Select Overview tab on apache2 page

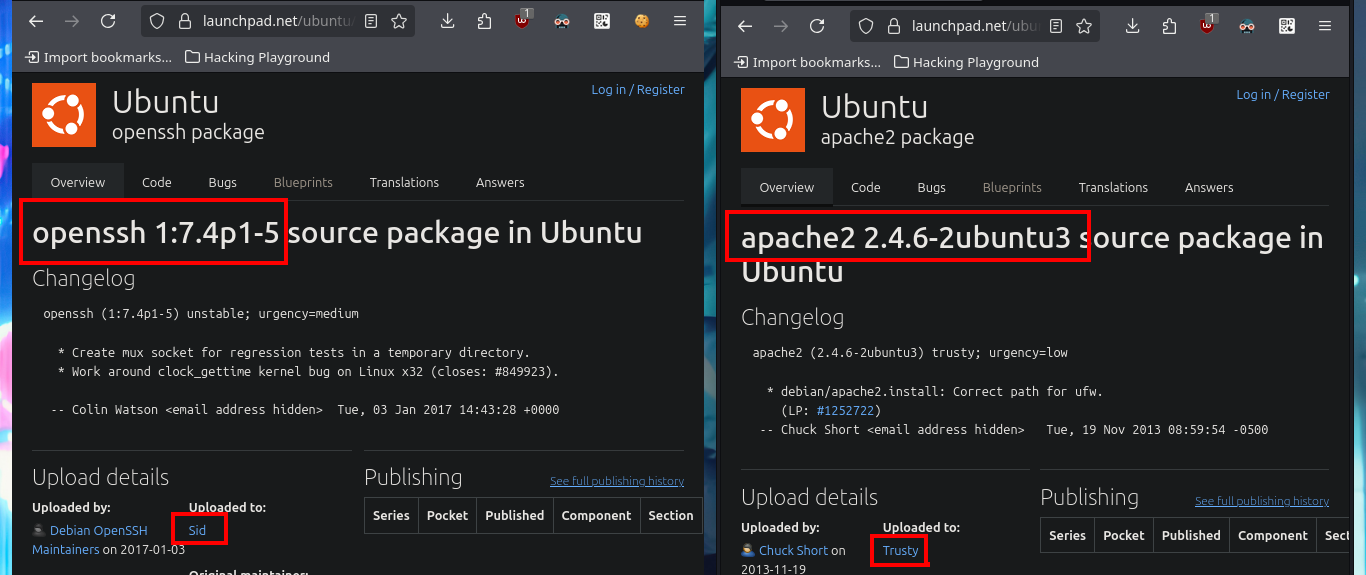pos(787,187)
